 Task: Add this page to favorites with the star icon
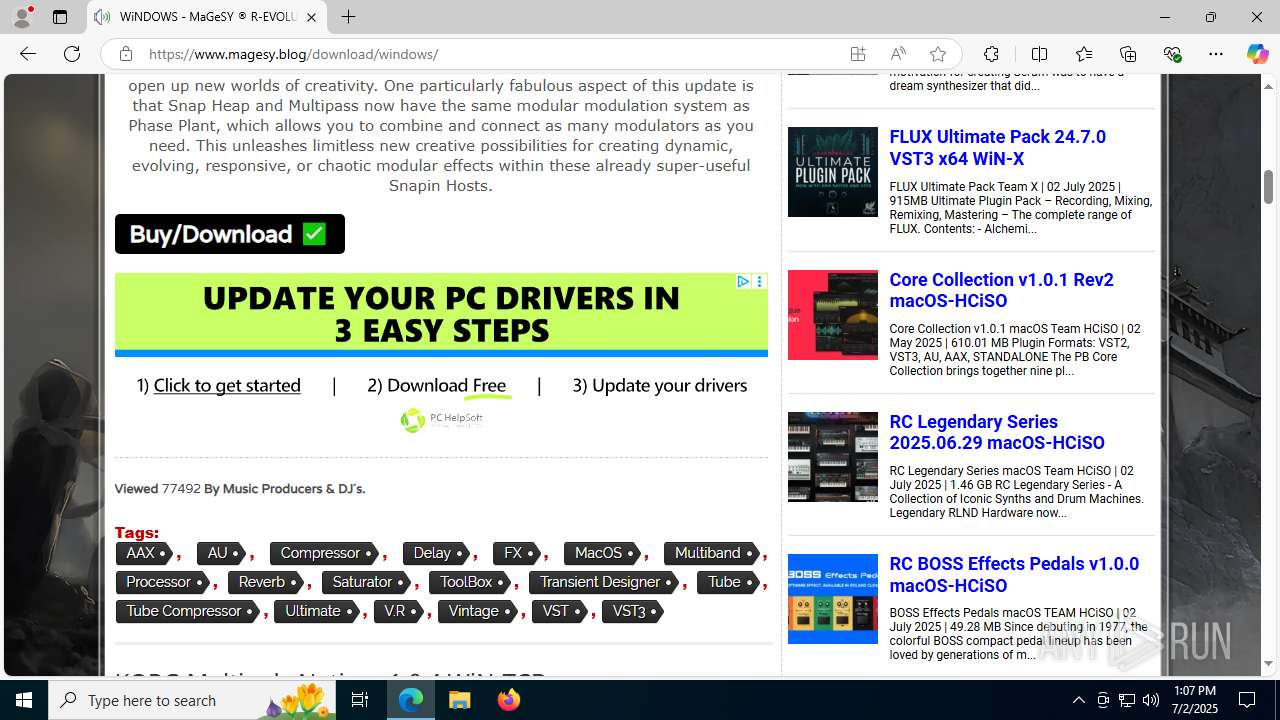937,54
